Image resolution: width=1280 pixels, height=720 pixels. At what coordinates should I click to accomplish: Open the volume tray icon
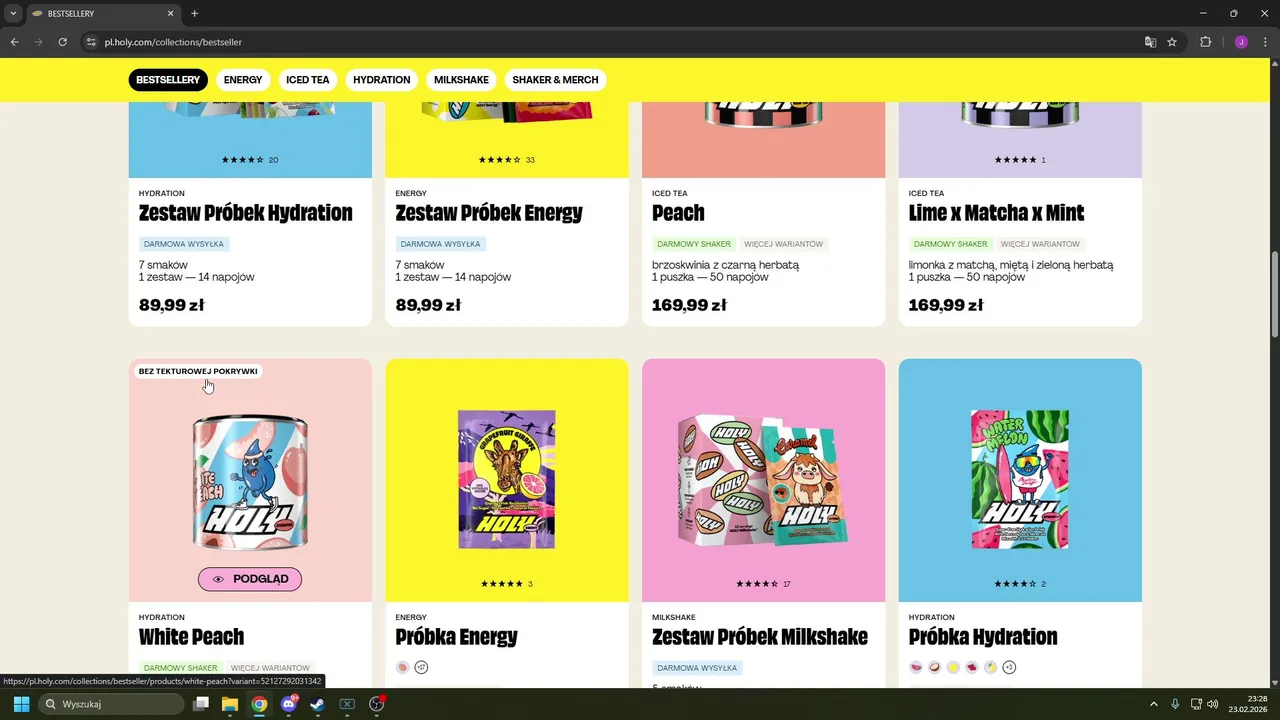click(1213, 704)
